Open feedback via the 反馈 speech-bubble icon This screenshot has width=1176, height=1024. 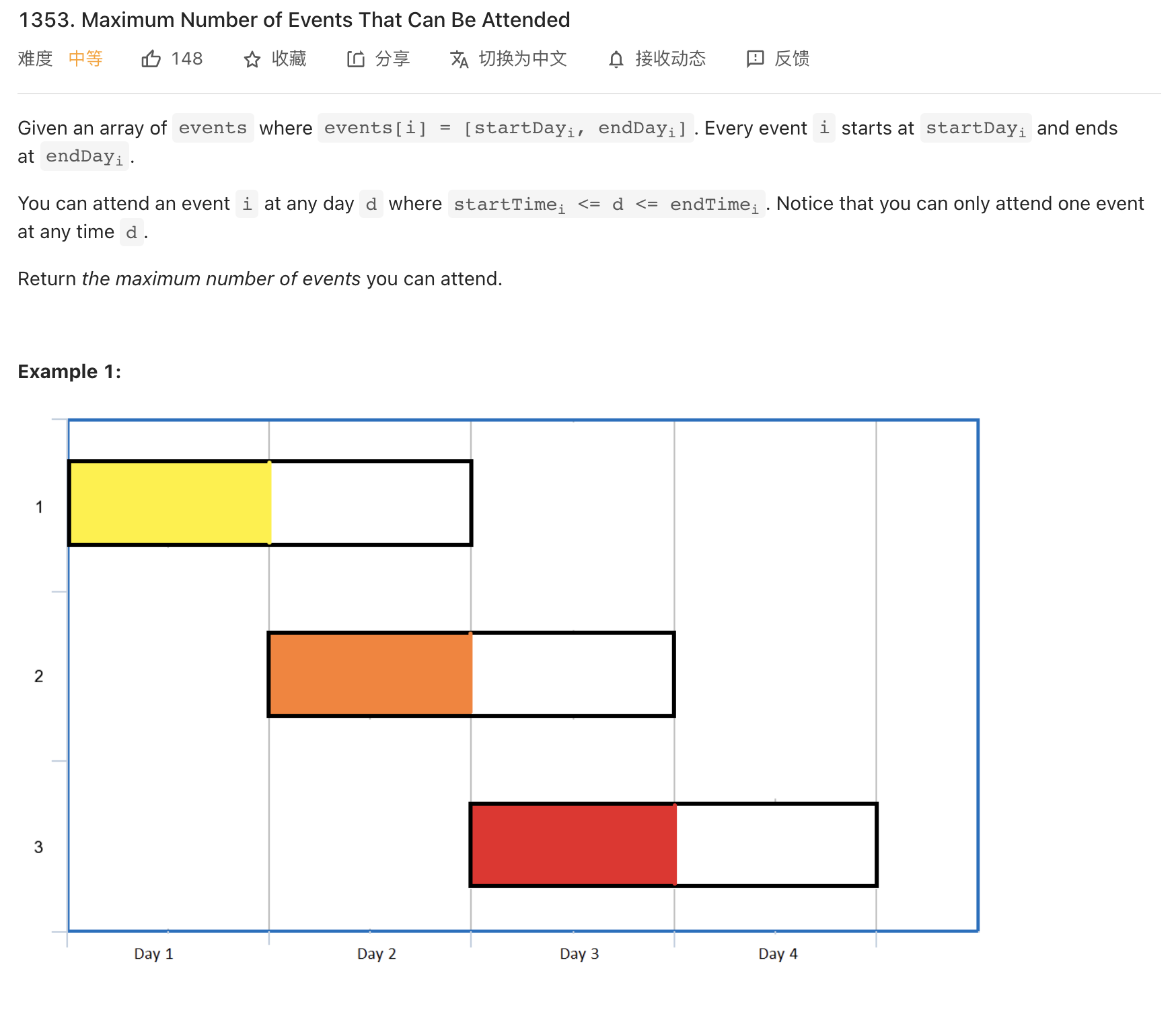click(755, 59)
